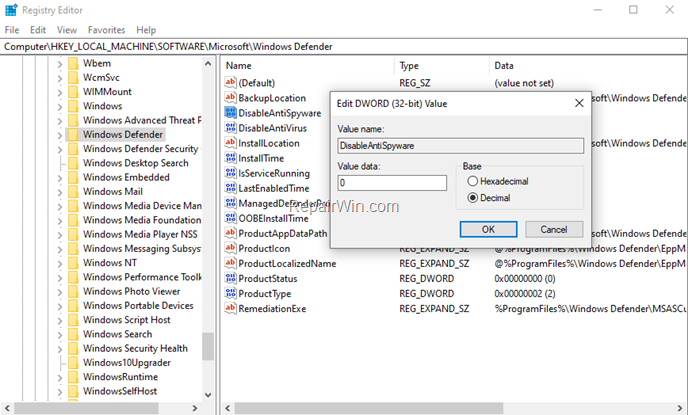This screenshot has width=688, height=415.
Task: Expand the Windows Security Health chevron
Action: (x=60, y=349)
